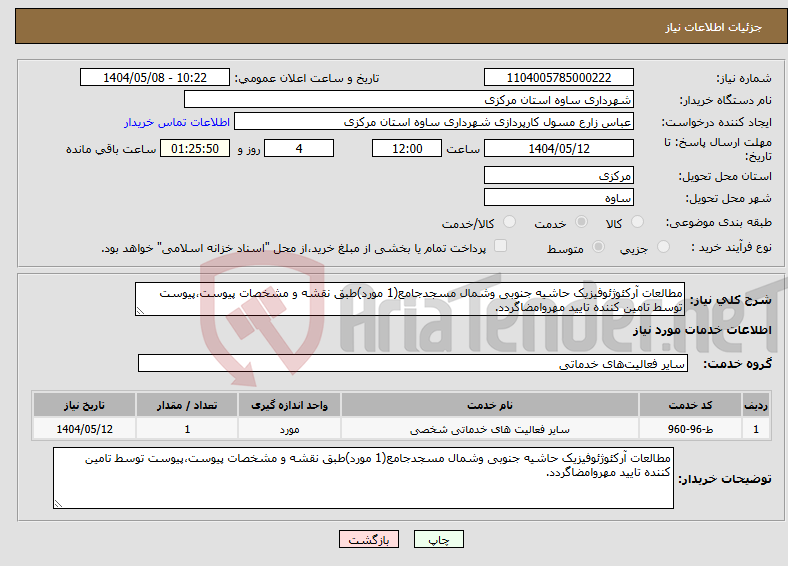The height and width of the screenshot is (566, 788).
Task: Click the delivery province field مرکزی
Action: coord(558,175)
